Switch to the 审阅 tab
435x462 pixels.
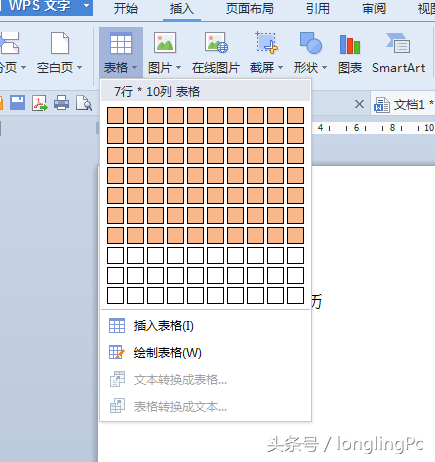click(374, 9)
